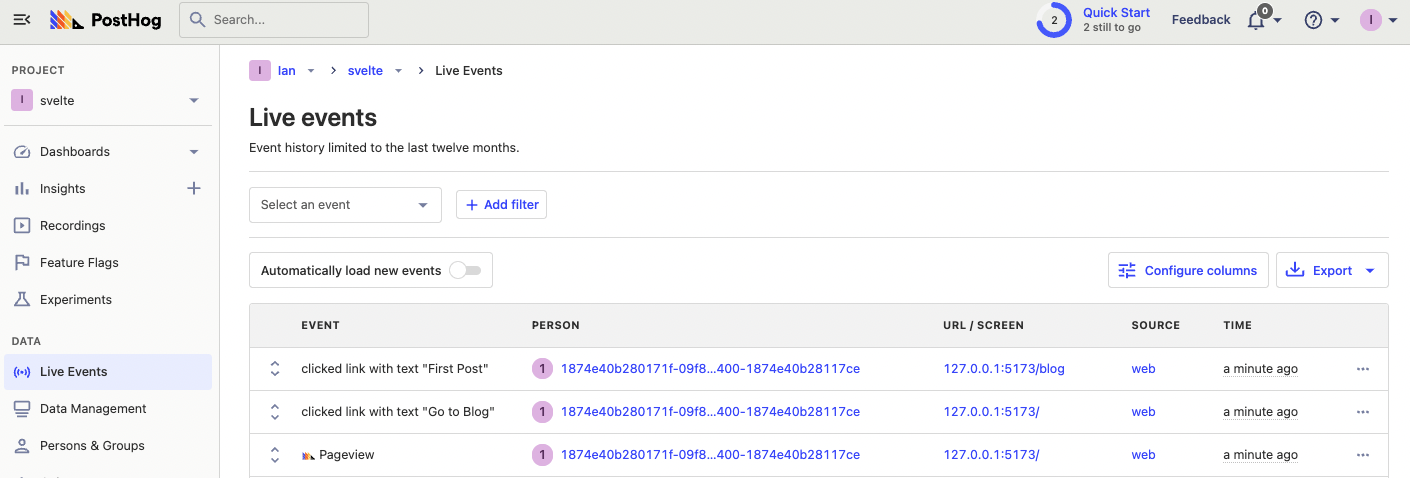Toggle Automatically load new events switch
The image size is (1410, 478).
(x=465, y=270)
